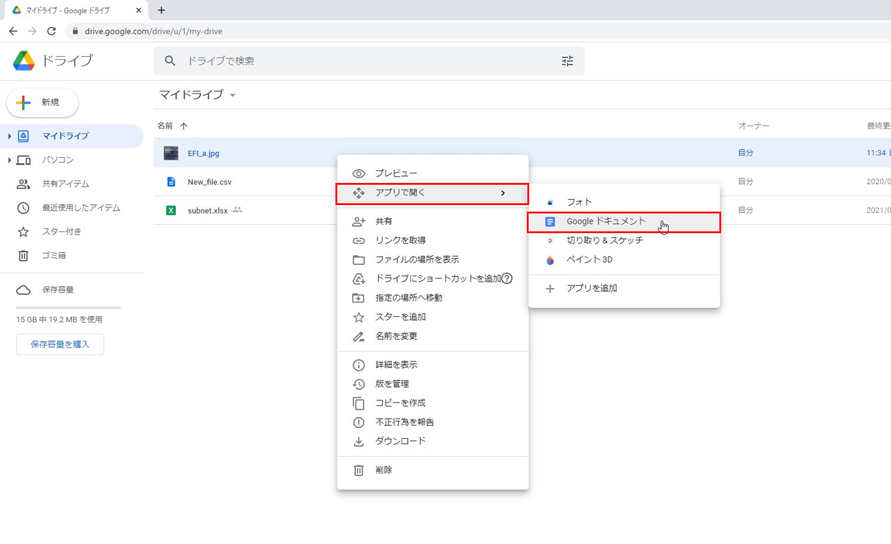891x544 pixels.
Task: Click the フォト app icon
Action: [x=550, y=202]
